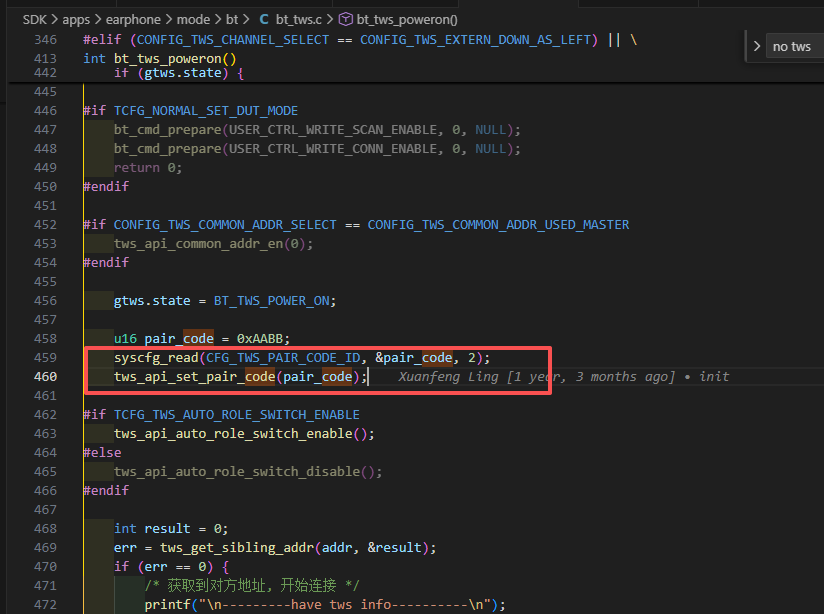Expand the replace row in the find widget
This screenshot has height=614, width=824.
pyautogui.click(x=757, y=46)
